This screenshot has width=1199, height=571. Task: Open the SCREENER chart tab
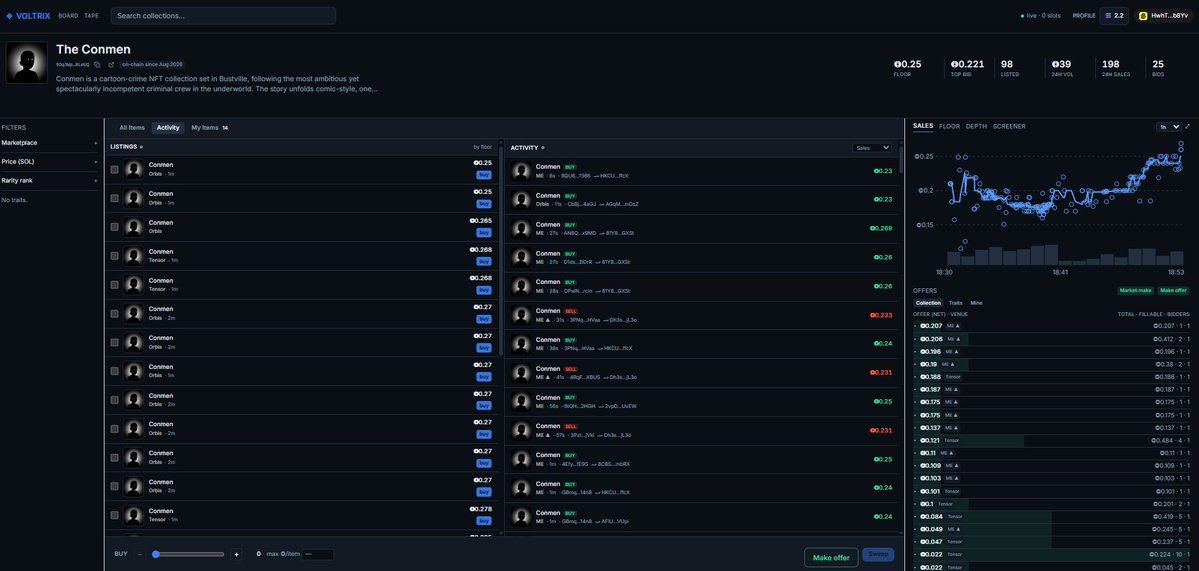[x=1009, y=126]
